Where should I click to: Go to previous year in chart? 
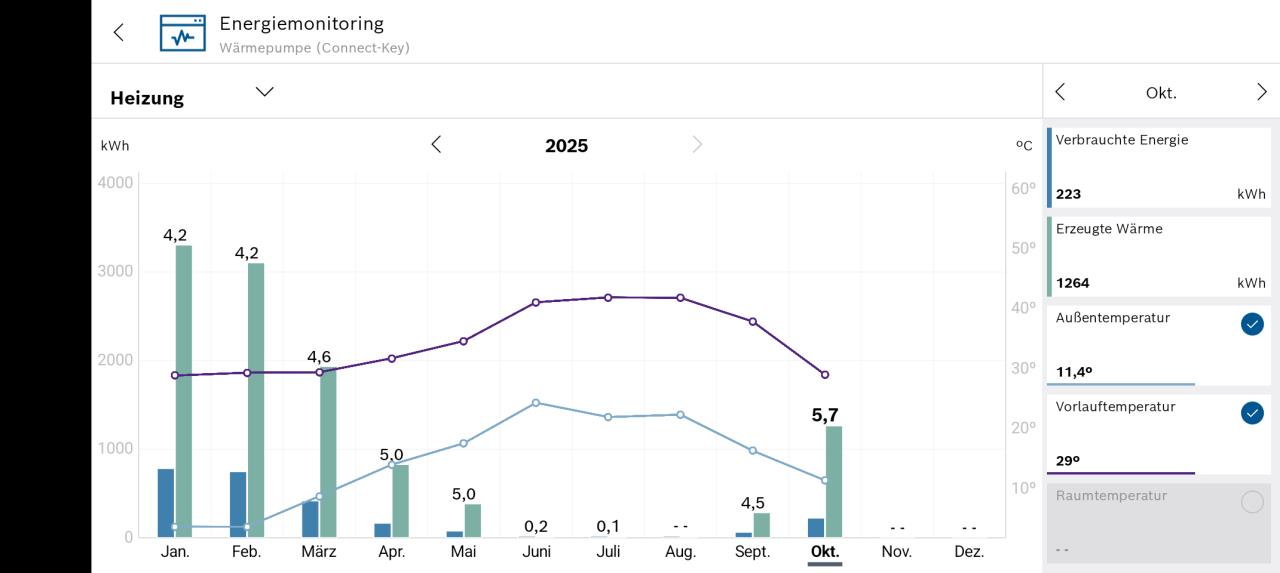(x=436, y=145)
